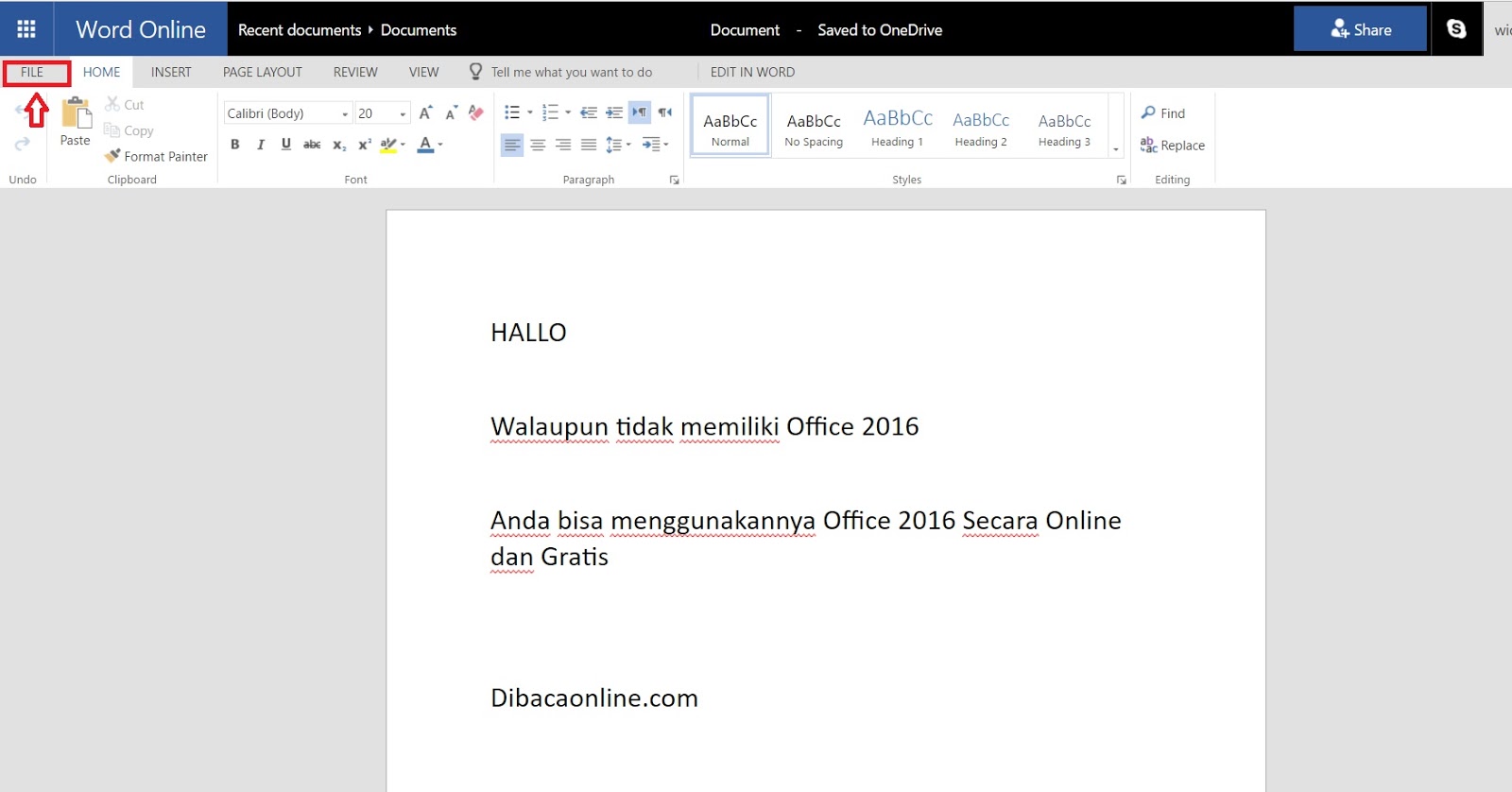This screenshot has width=1512, height=792.
Task: Grow the font size
Action: tap(425, 113)
